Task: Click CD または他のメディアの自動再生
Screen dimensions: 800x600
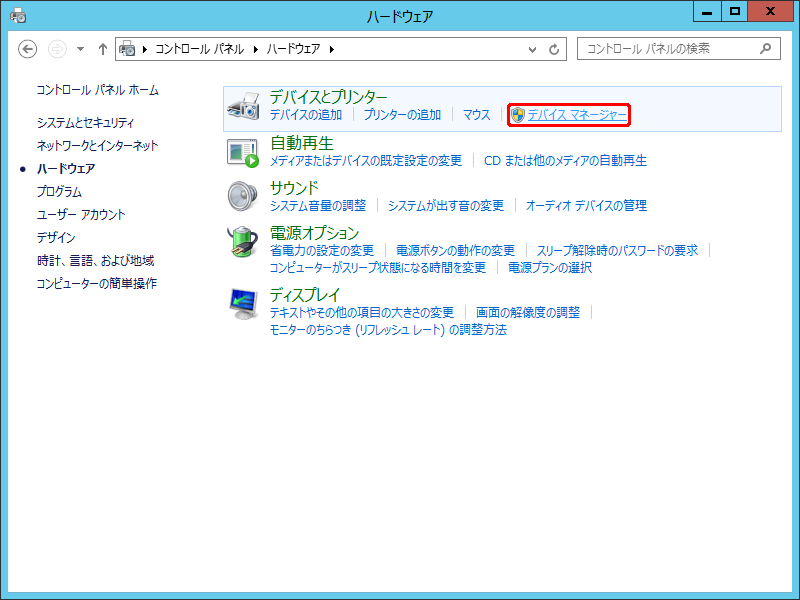Action: [x=565, y=161]
